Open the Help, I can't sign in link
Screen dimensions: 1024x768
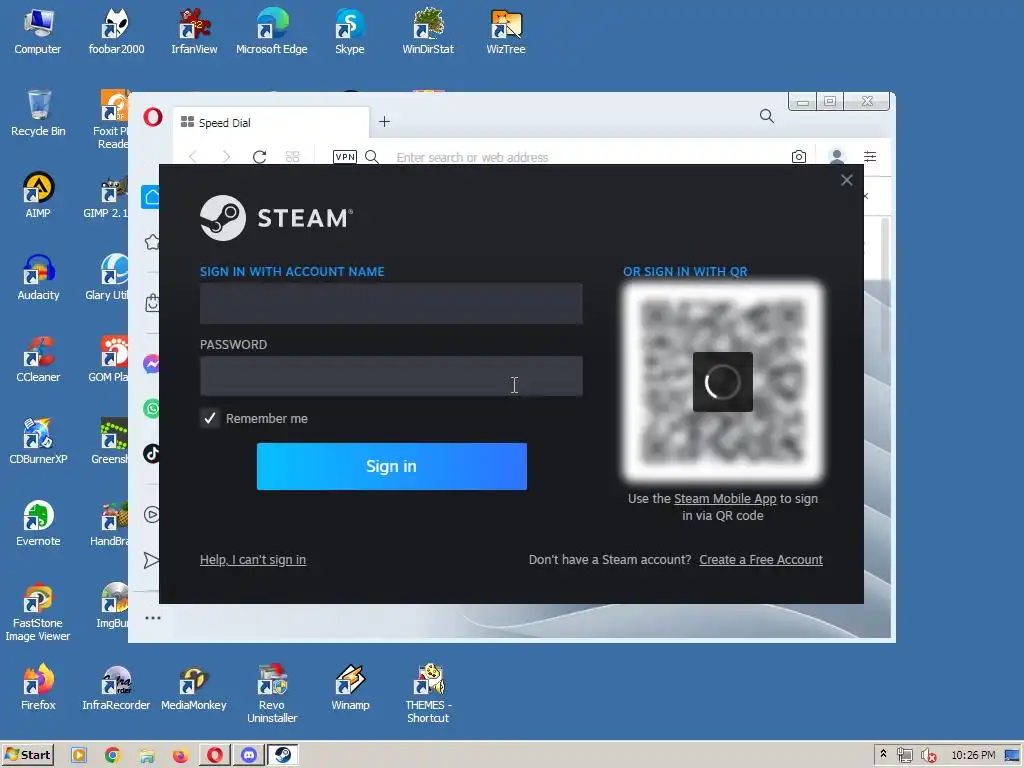(253, 560)
